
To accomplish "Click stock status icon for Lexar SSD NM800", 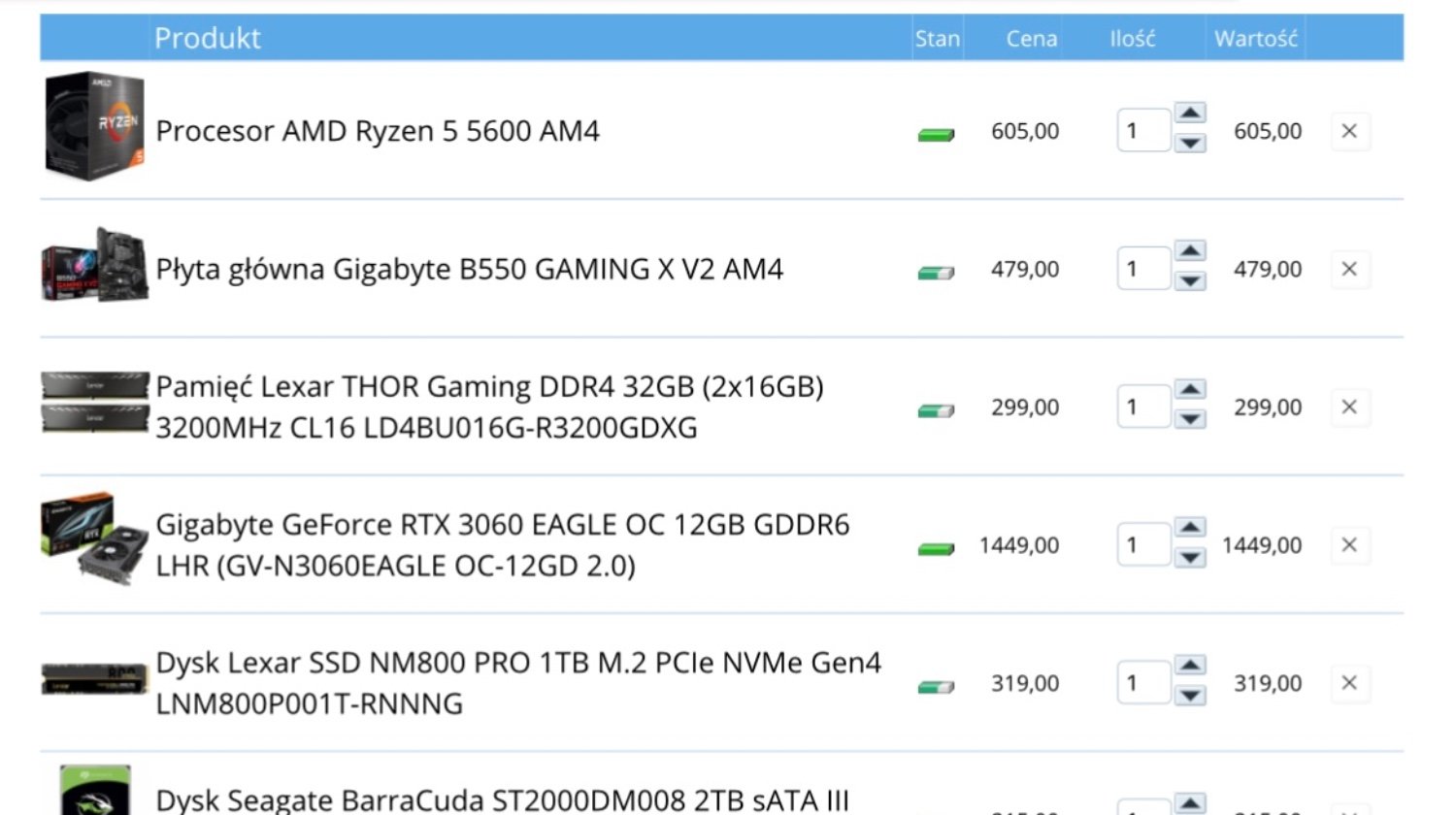I will (936, 687).
